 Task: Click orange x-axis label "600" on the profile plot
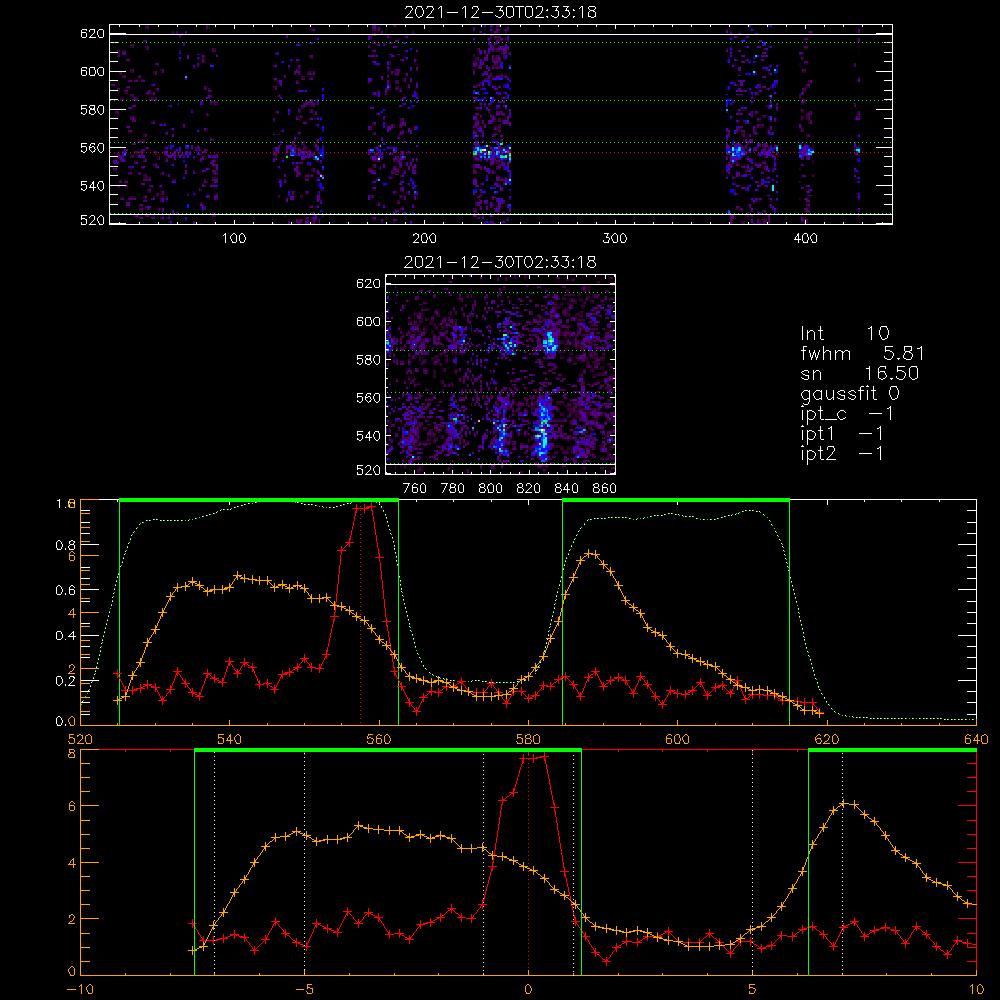(677, 739)
